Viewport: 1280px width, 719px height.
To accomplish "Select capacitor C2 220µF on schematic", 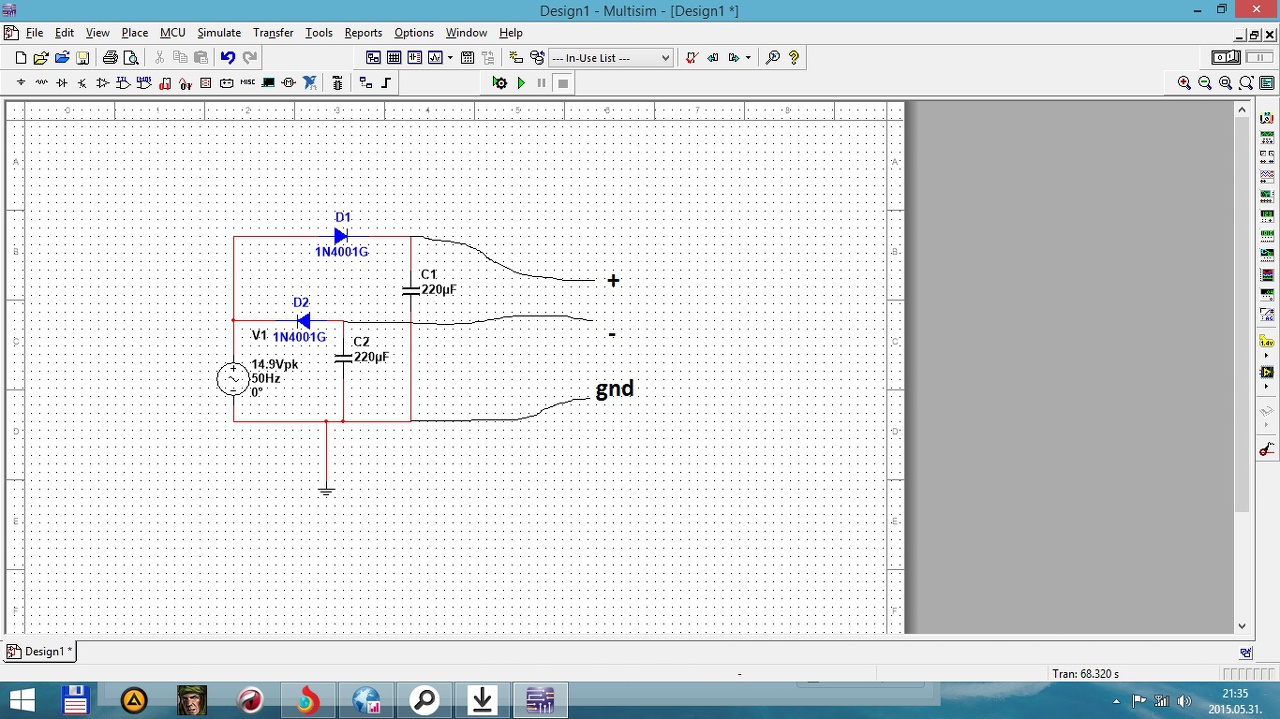I will [343, 357].
